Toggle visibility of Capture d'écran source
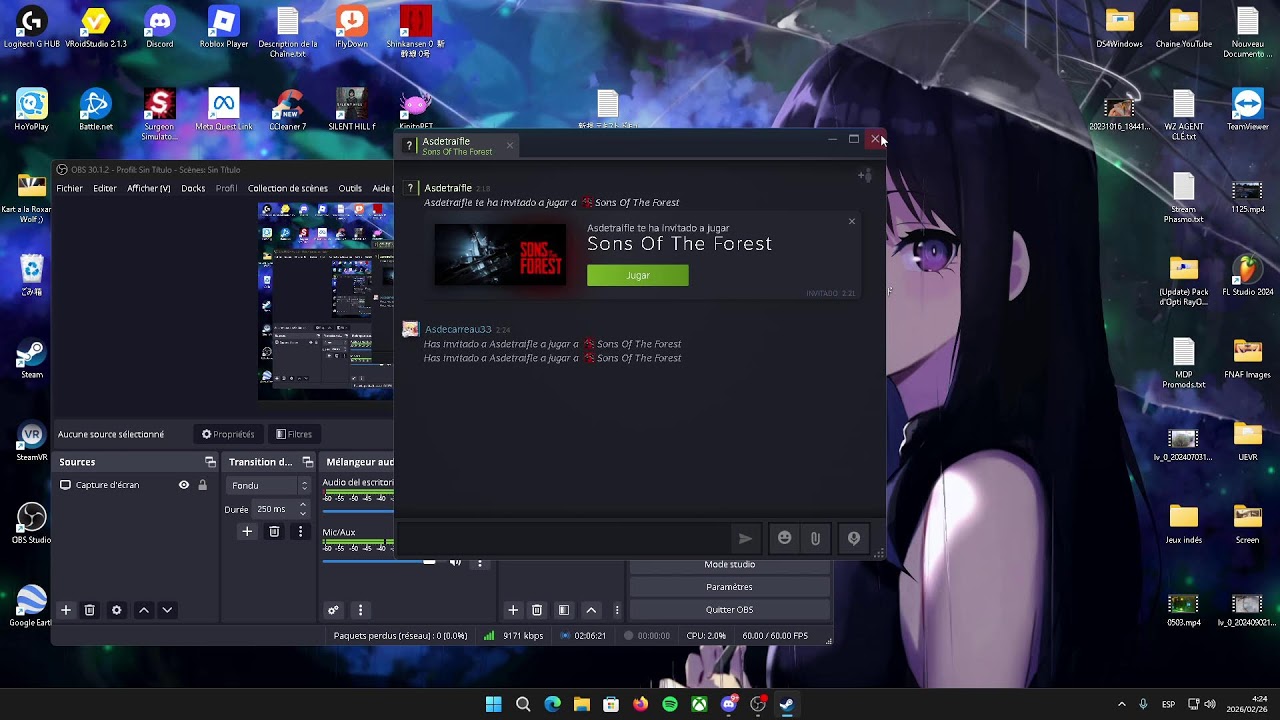The width and height of the screenshot is (1280, 720). 184,485
